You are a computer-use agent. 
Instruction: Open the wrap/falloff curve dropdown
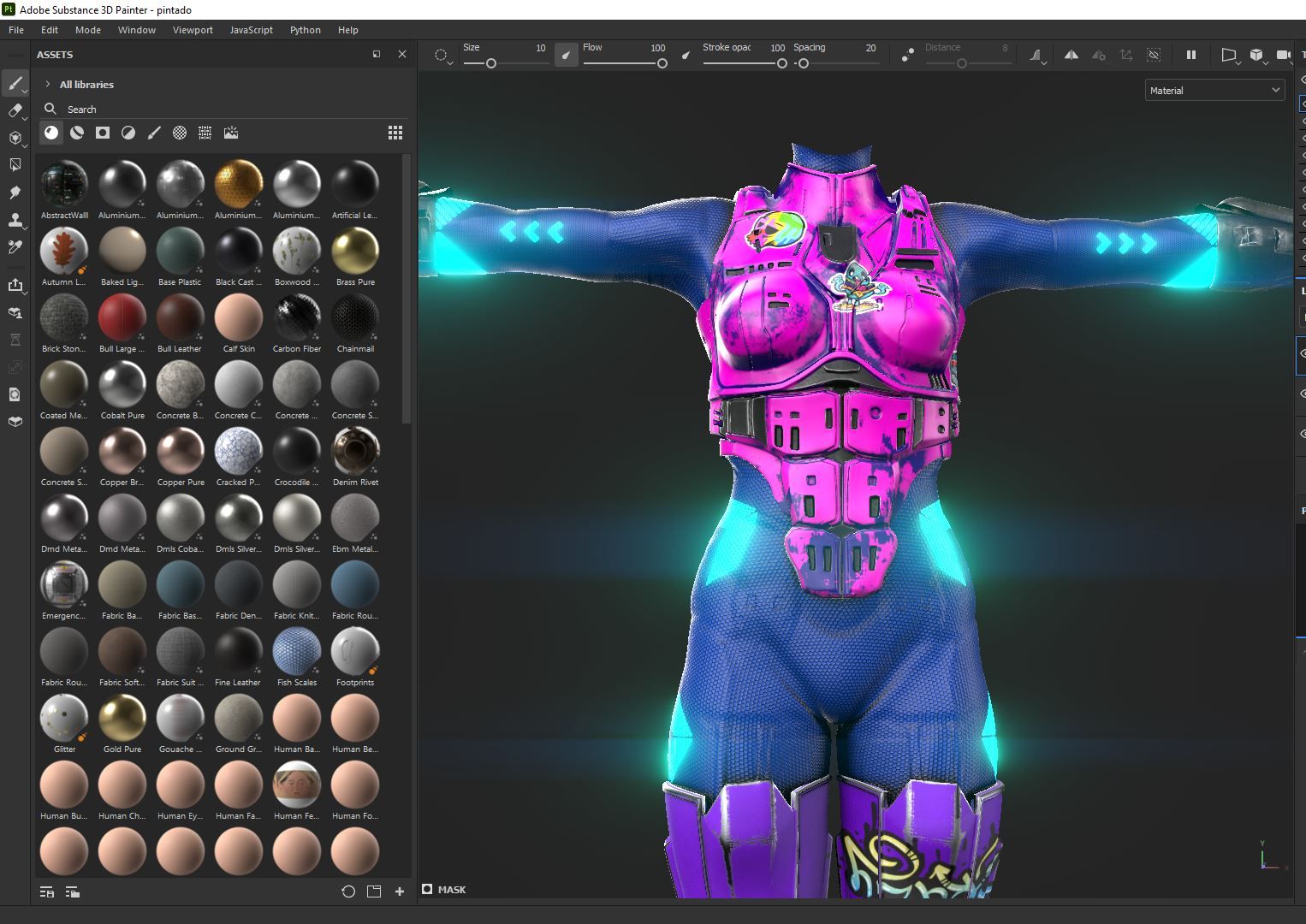tap(1036, 56)
